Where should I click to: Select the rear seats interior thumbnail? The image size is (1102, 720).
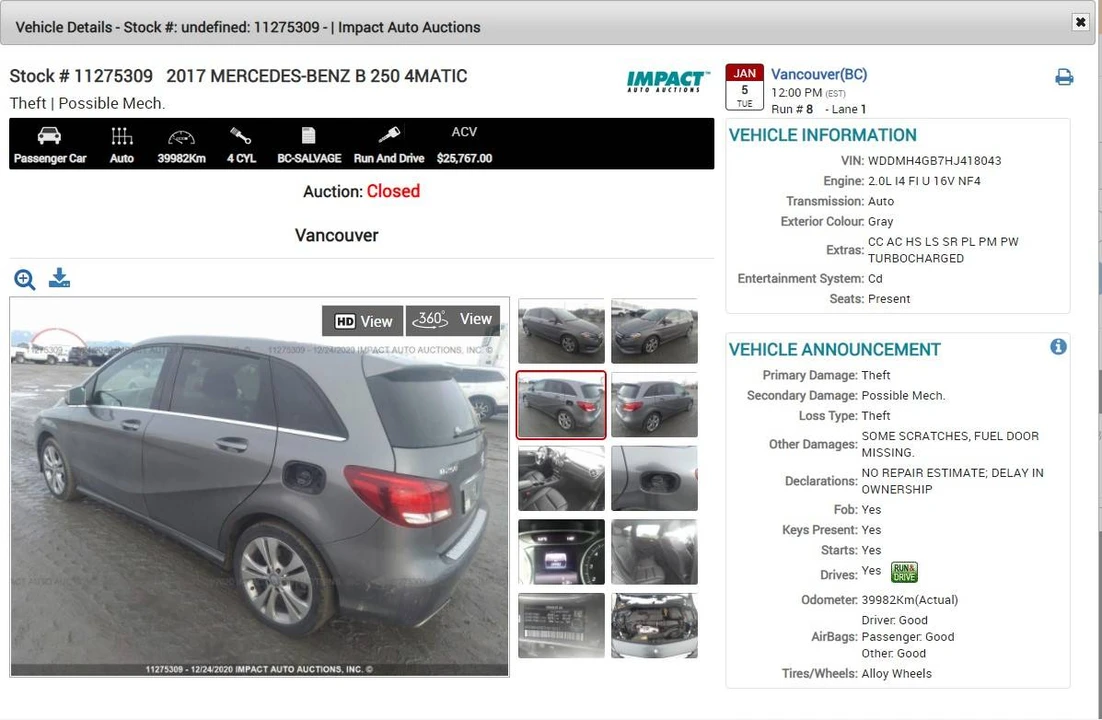654,552
